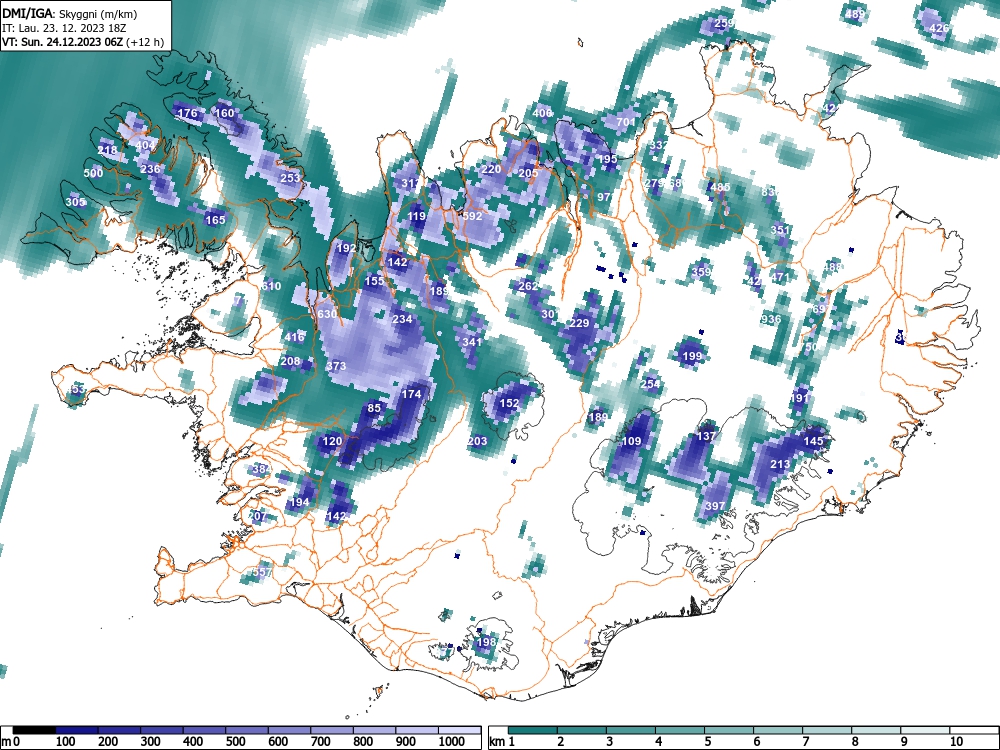
Task: Select the initial time 'IT: Lau. 23. 12. 2023 18Z'
Action: [x=64, y=28]
